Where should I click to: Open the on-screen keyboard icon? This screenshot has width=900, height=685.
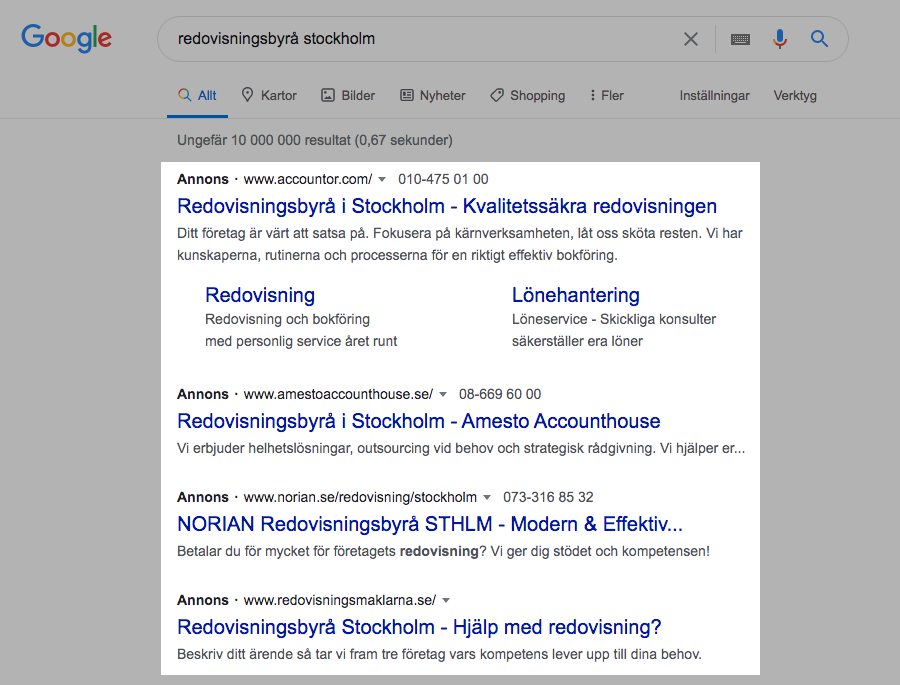pos(740,39)
